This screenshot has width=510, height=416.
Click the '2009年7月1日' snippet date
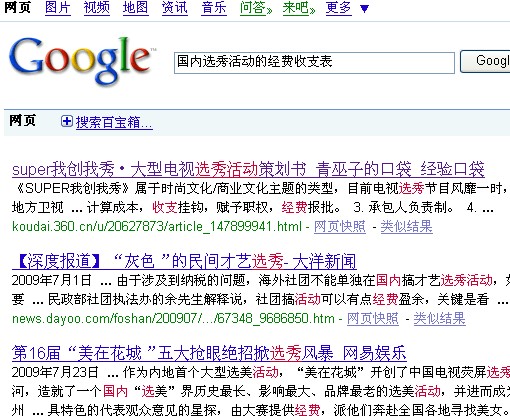pos(52,280)
